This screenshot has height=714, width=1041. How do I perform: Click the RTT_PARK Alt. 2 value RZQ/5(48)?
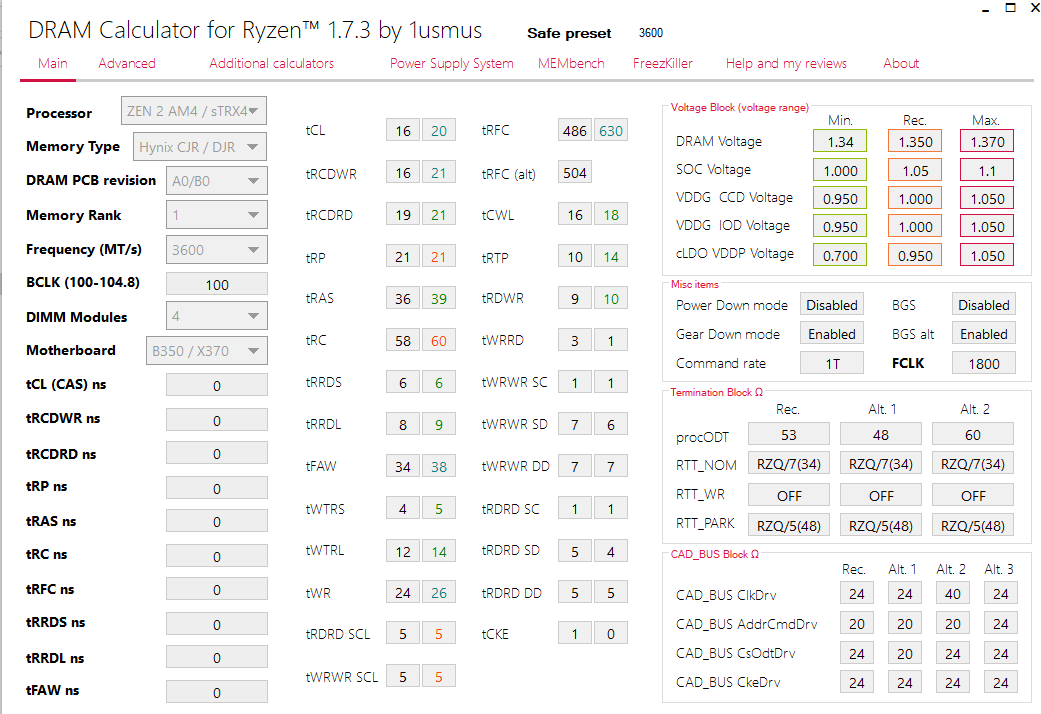(x=973, y=525)
